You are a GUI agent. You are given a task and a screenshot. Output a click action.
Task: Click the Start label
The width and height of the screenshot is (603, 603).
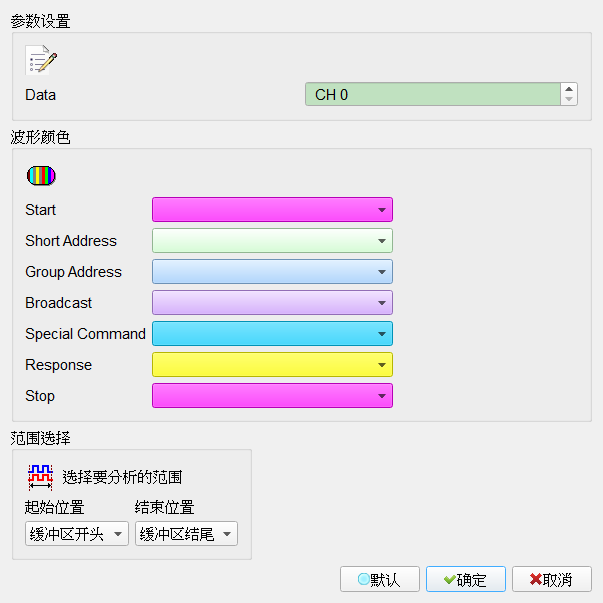tap(40, 210)
